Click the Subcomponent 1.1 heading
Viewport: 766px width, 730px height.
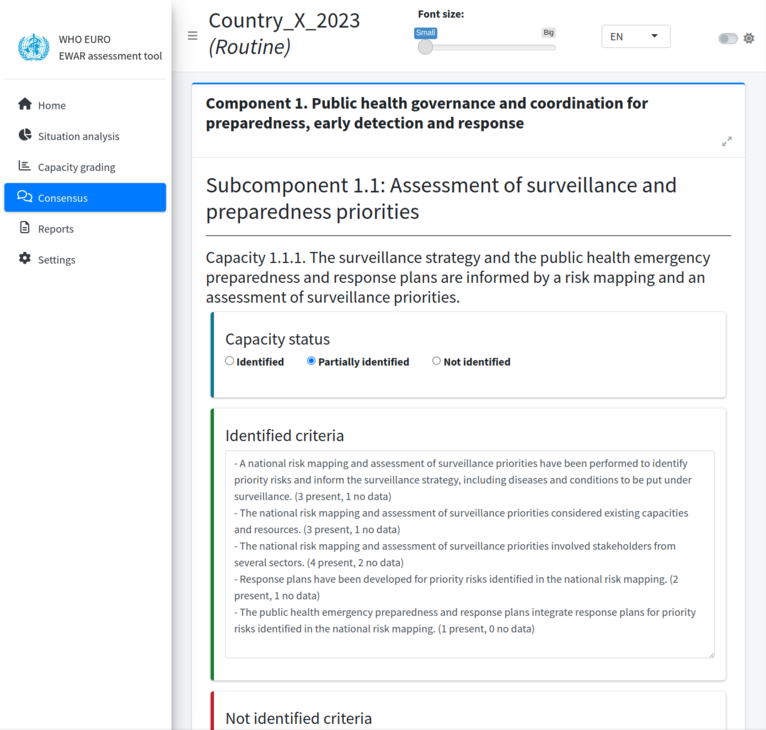pos(441,198)
